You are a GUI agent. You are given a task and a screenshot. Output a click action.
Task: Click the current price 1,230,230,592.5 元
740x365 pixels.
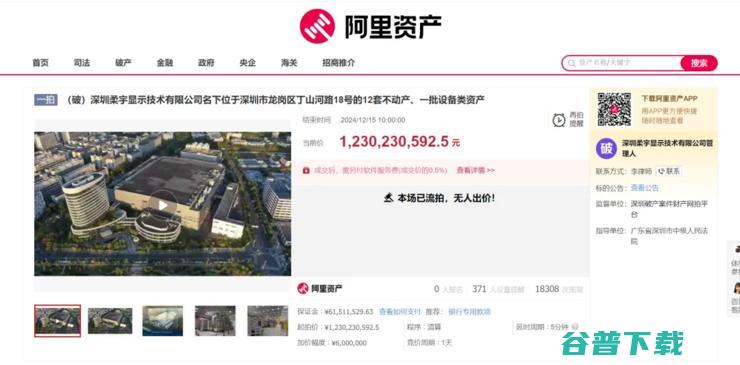[399, 142]
